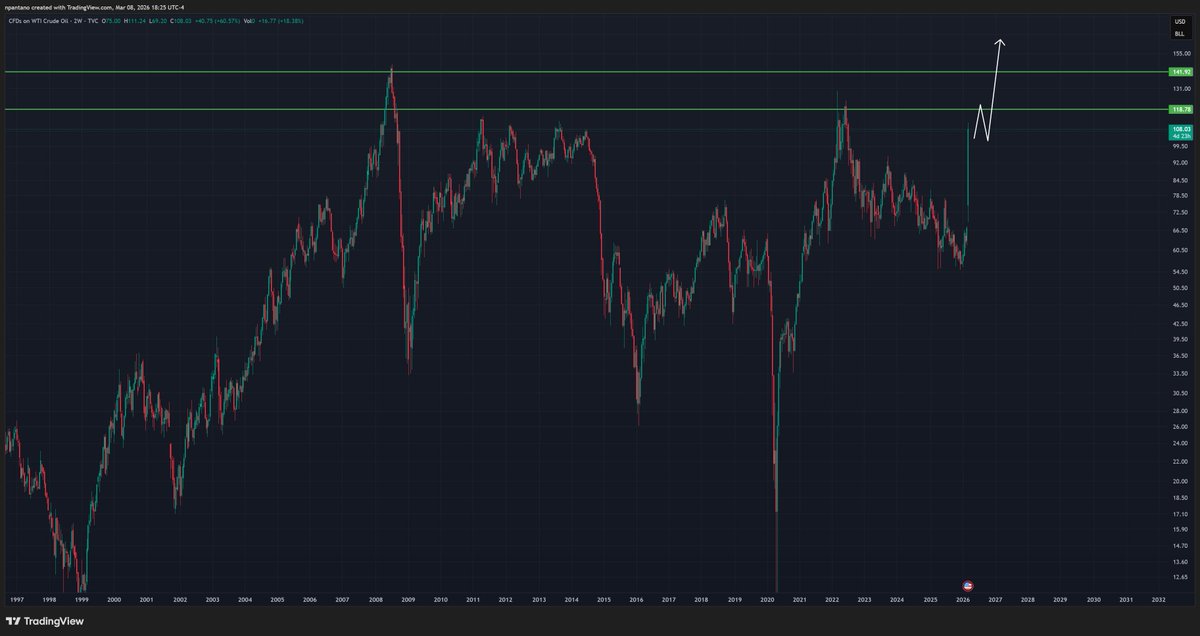The width and height of the screenshot is (1200, 636).
Task: Click the 30.50 price axis label
Action: click(x=1181, y=393)
